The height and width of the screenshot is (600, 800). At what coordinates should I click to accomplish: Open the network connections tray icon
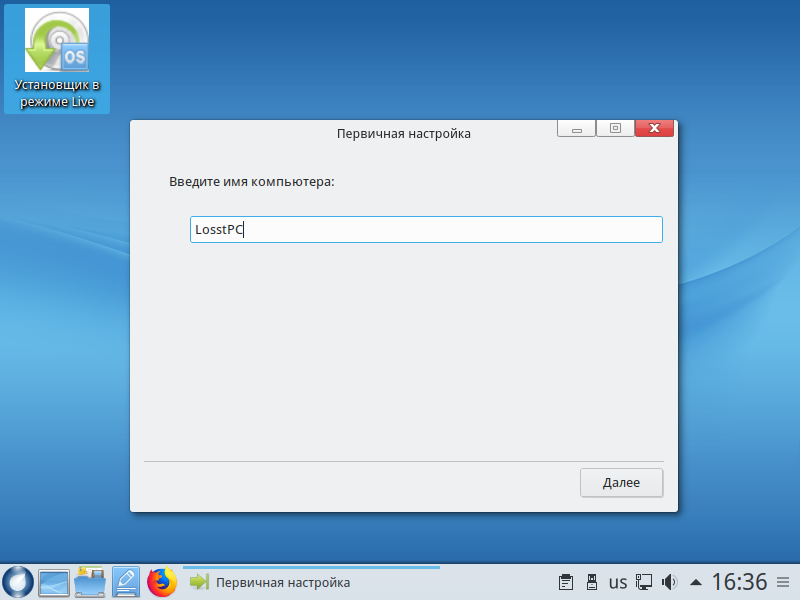[x=645, y=581]
